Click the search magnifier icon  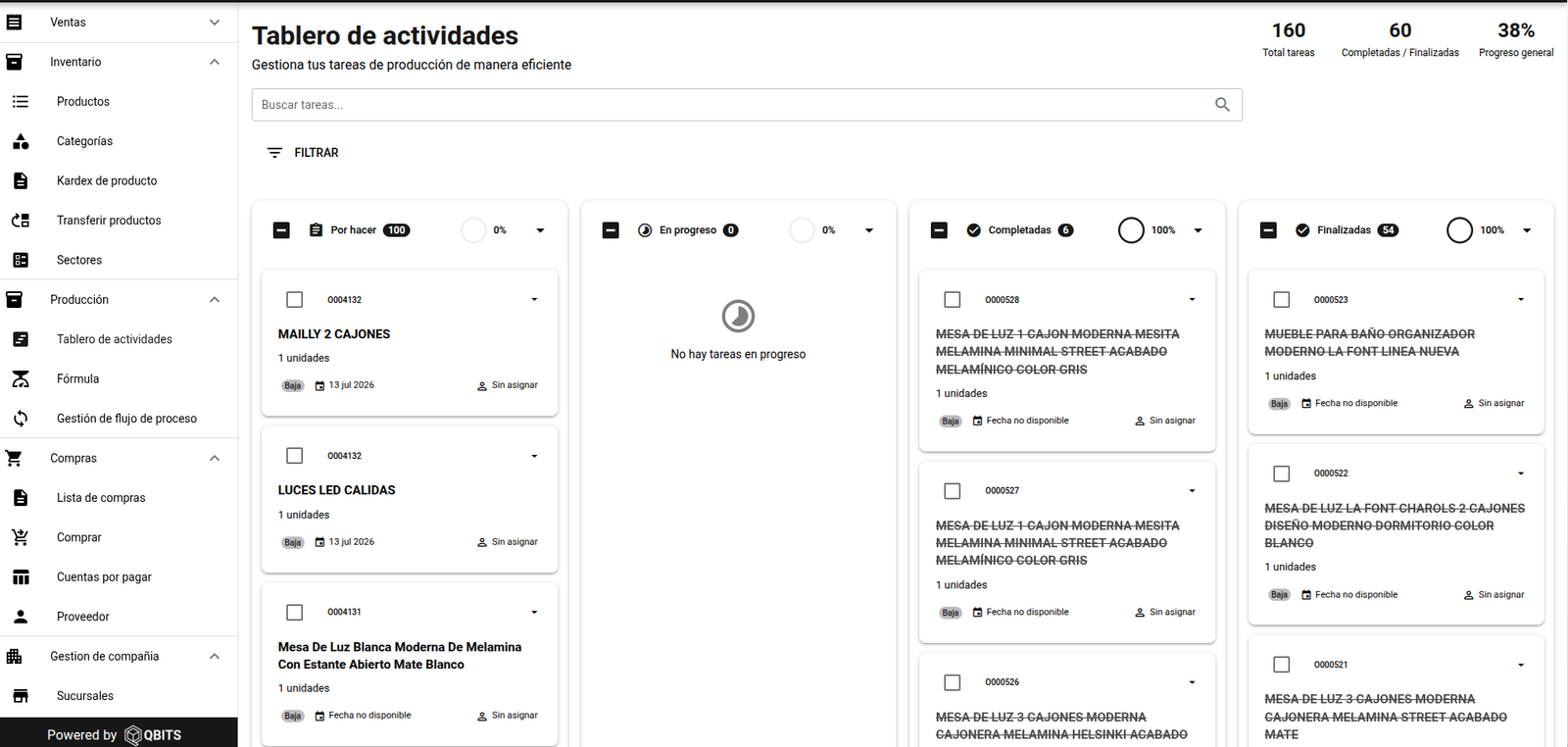[1222, 105]
